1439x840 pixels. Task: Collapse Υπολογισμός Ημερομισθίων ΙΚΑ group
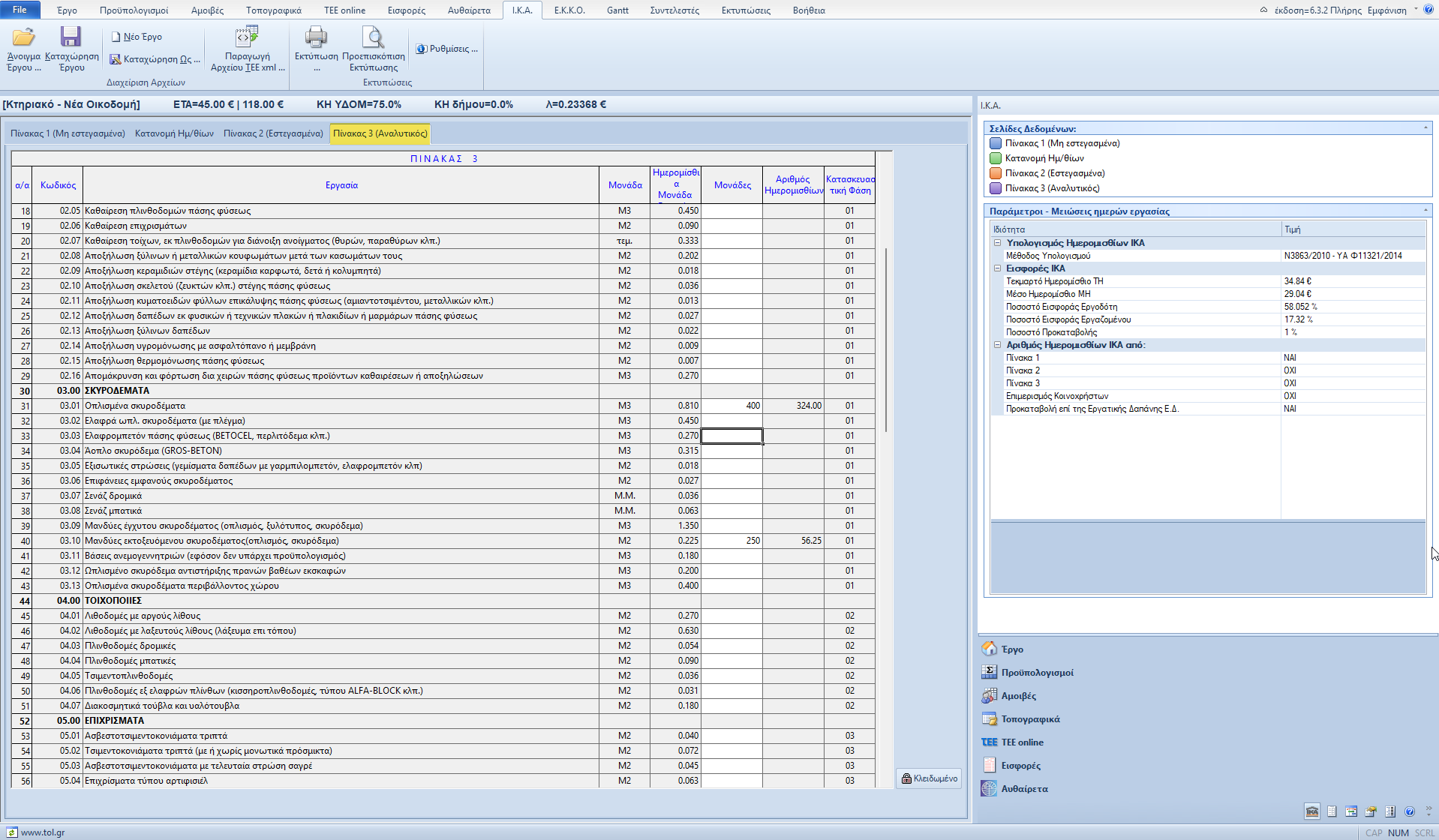998,243
